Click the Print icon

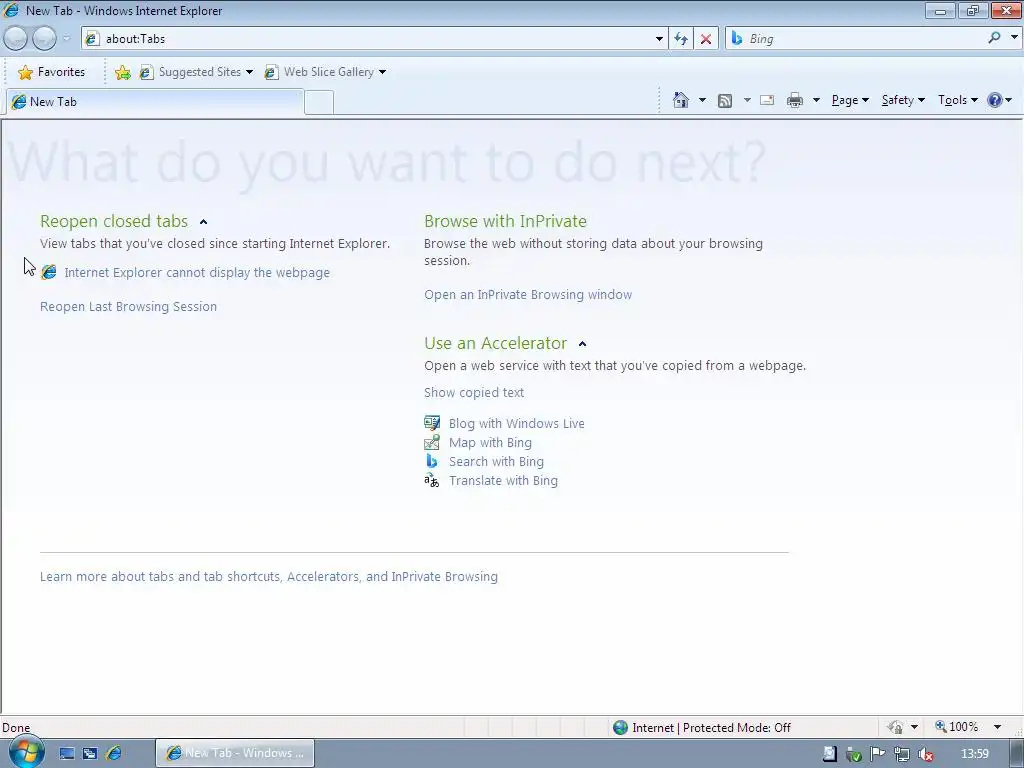[x=795, y=100]
